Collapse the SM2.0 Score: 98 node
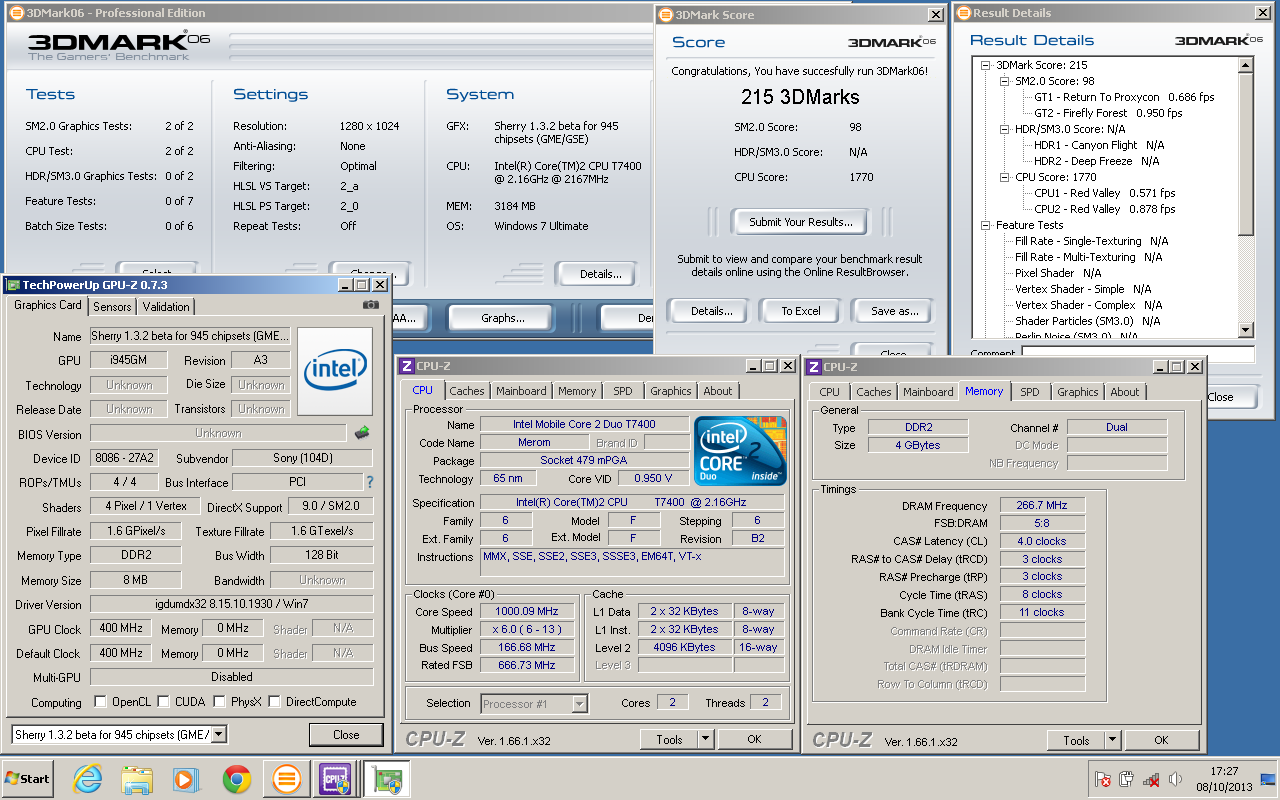The image size is (1280, 800). click(x=1004, y=81)
